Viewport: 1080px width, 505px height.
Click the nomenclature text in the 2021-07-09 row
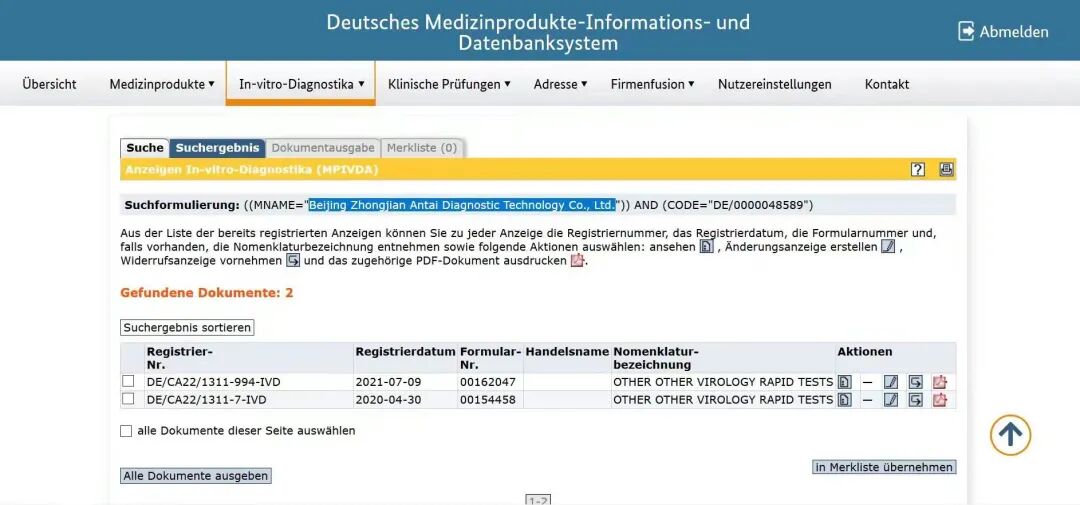(x=723, y=382)
